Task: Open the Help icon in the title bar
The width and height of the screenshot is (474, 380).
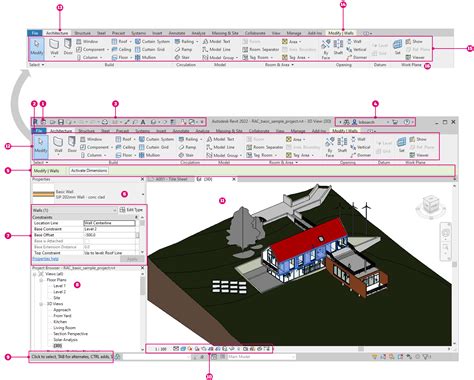Action: 407,122
